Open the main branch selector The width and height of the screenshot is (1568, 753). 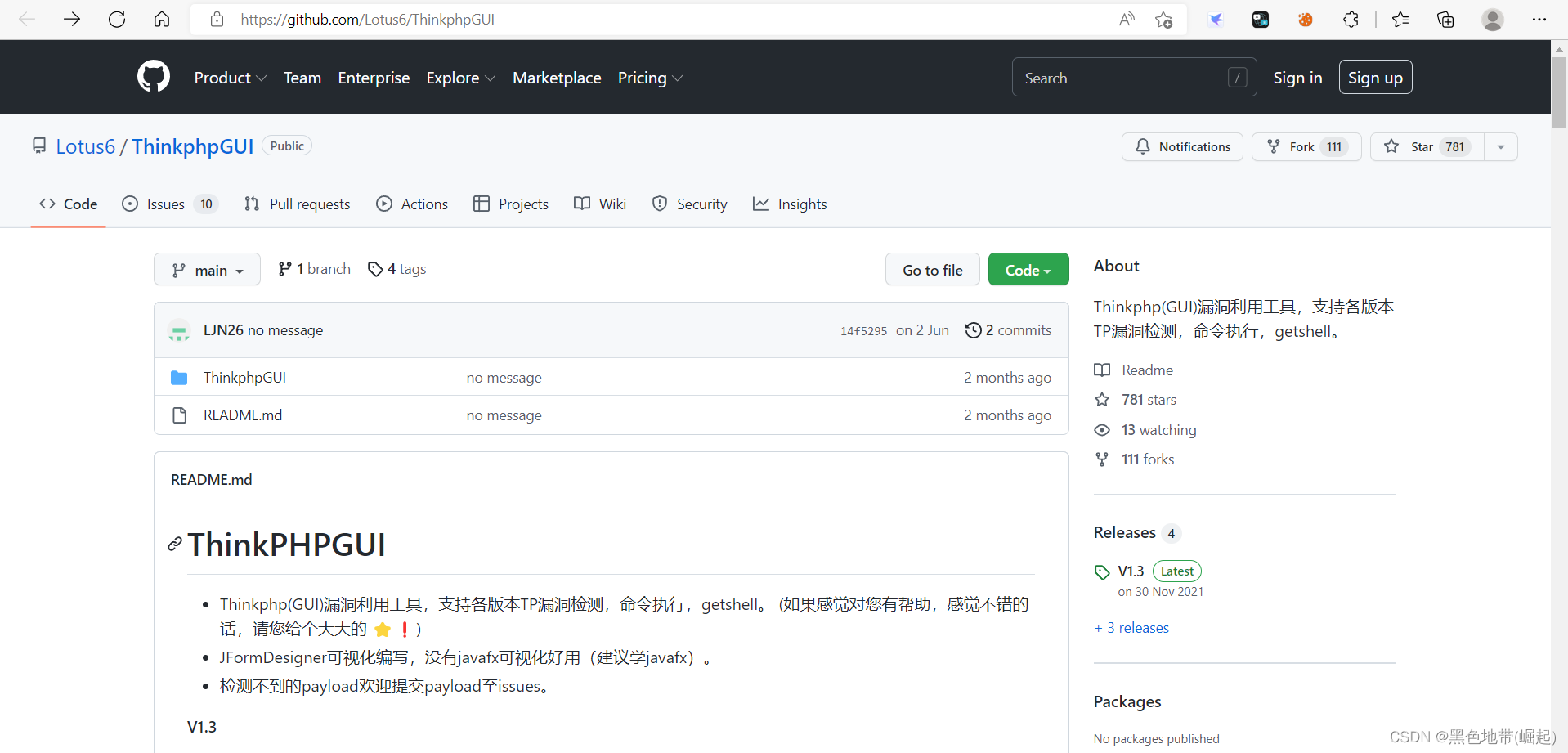point(206,269)
